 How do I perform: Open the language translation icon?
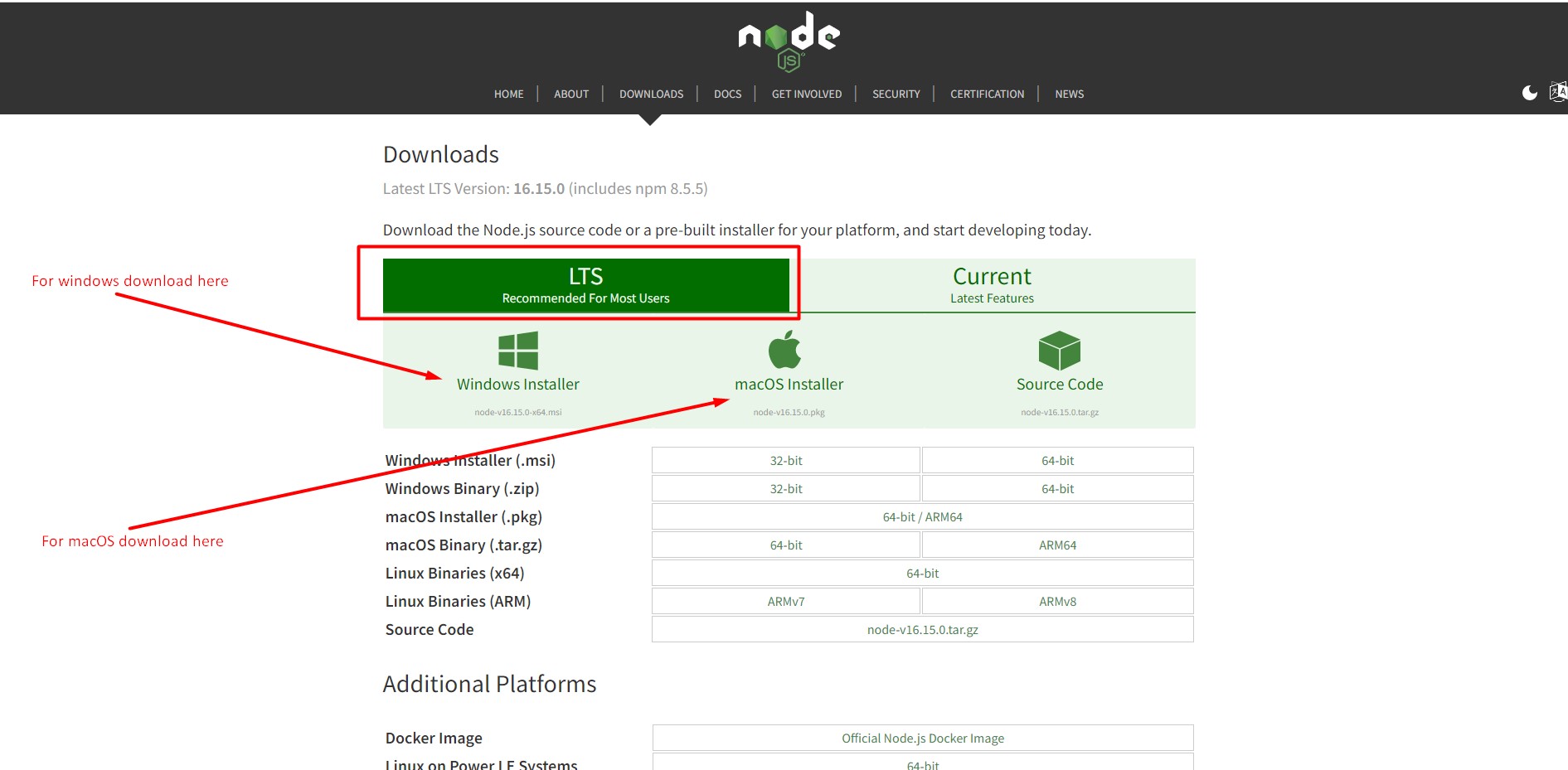(x=1558, y=92)
